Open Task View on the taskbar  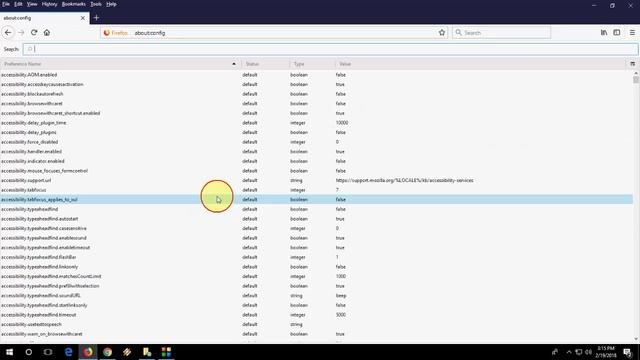[x=48, y=352]
